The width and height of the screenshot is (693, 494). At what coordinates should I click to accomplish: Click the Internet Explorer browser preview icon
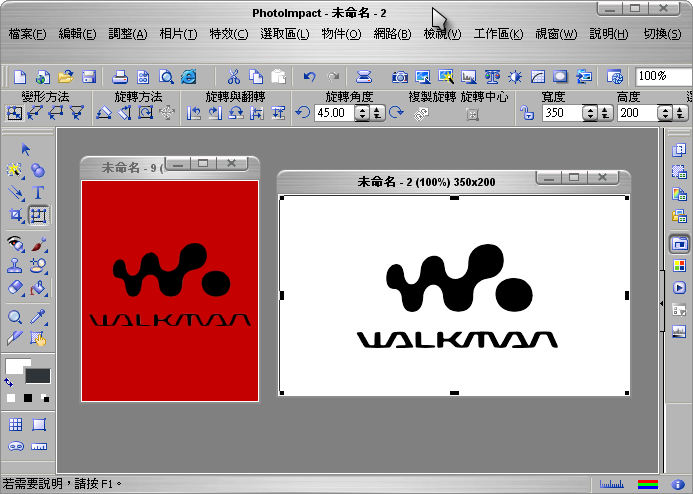click(x=189, y=77)
